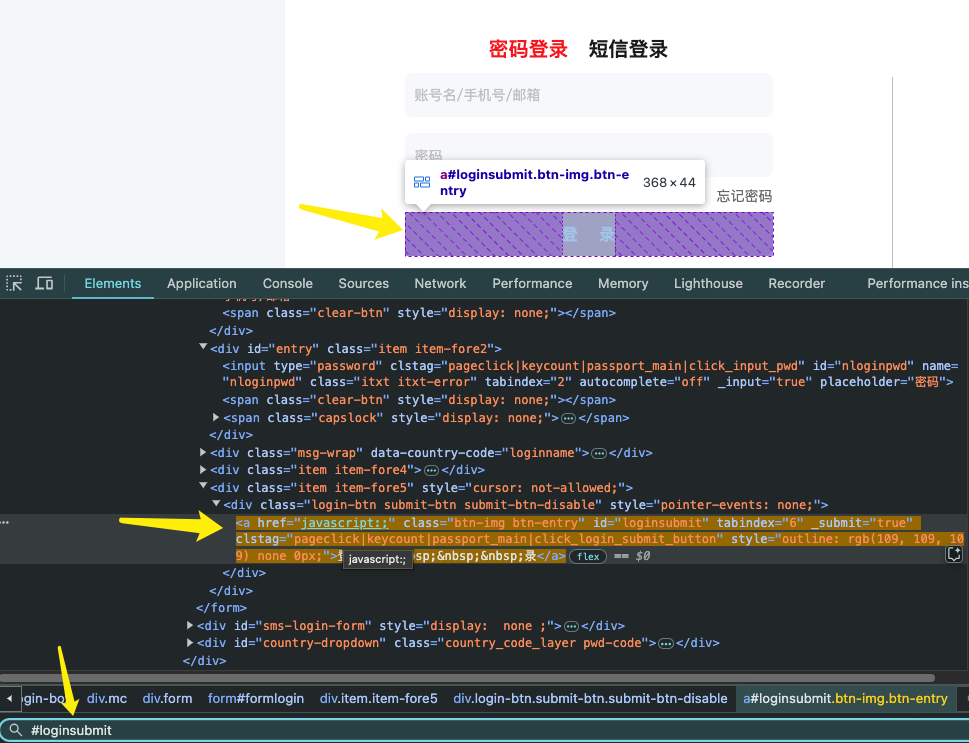Screen dimensions: 969x743
Task: Click the ellipsis badge in capslock span
Action: [x=568, y=418]
